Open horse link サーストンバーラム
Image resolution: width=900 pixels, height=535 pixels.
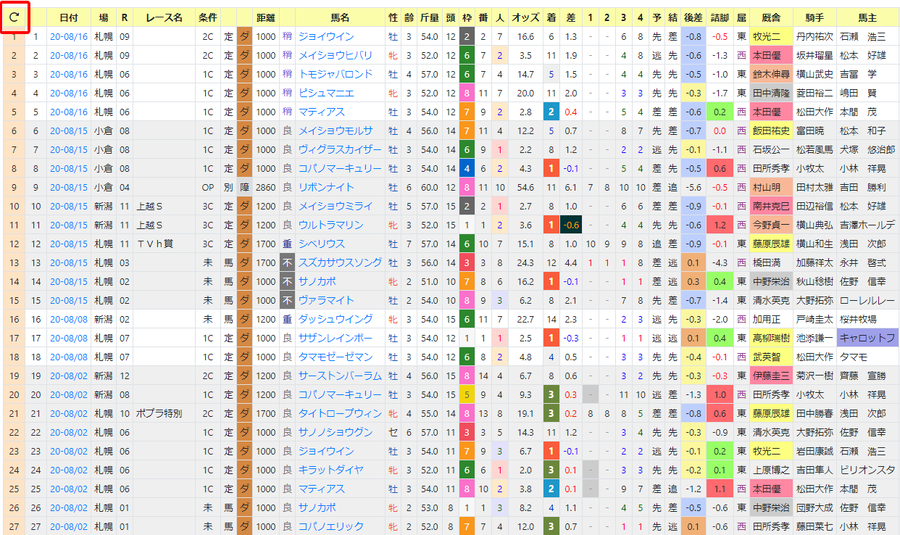(340, 376)
